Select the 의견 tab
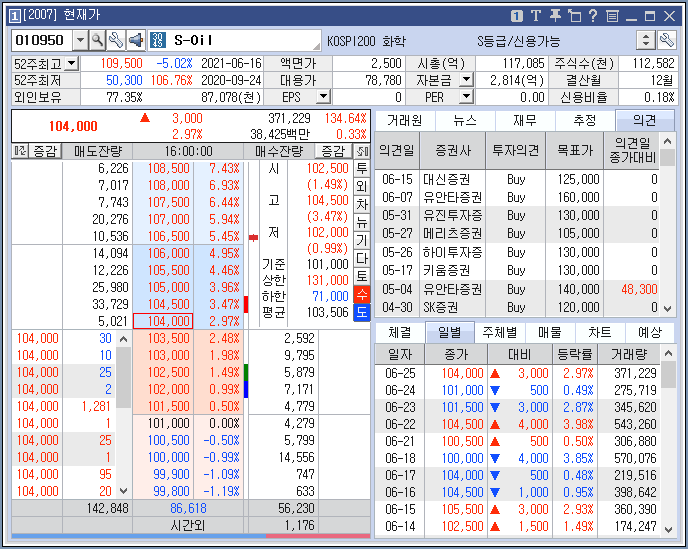The height and width of the screenshot is (549, 688). pyautogui.click(x=645, y=120)
